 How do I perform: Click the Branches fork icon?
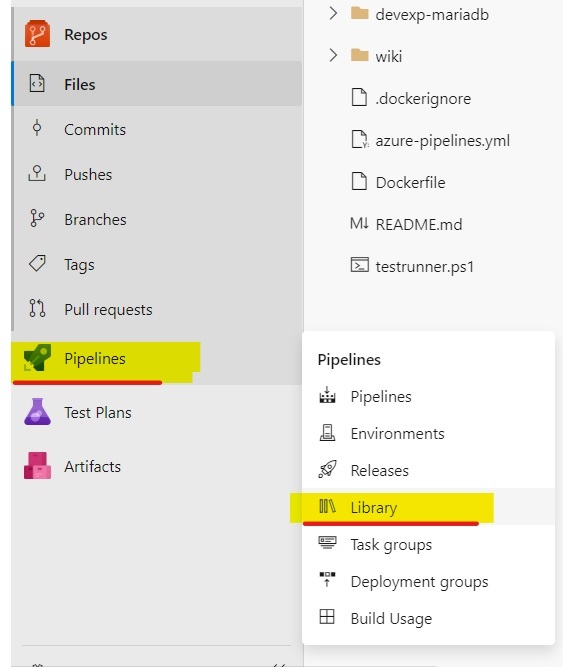(x=37, y=218)
